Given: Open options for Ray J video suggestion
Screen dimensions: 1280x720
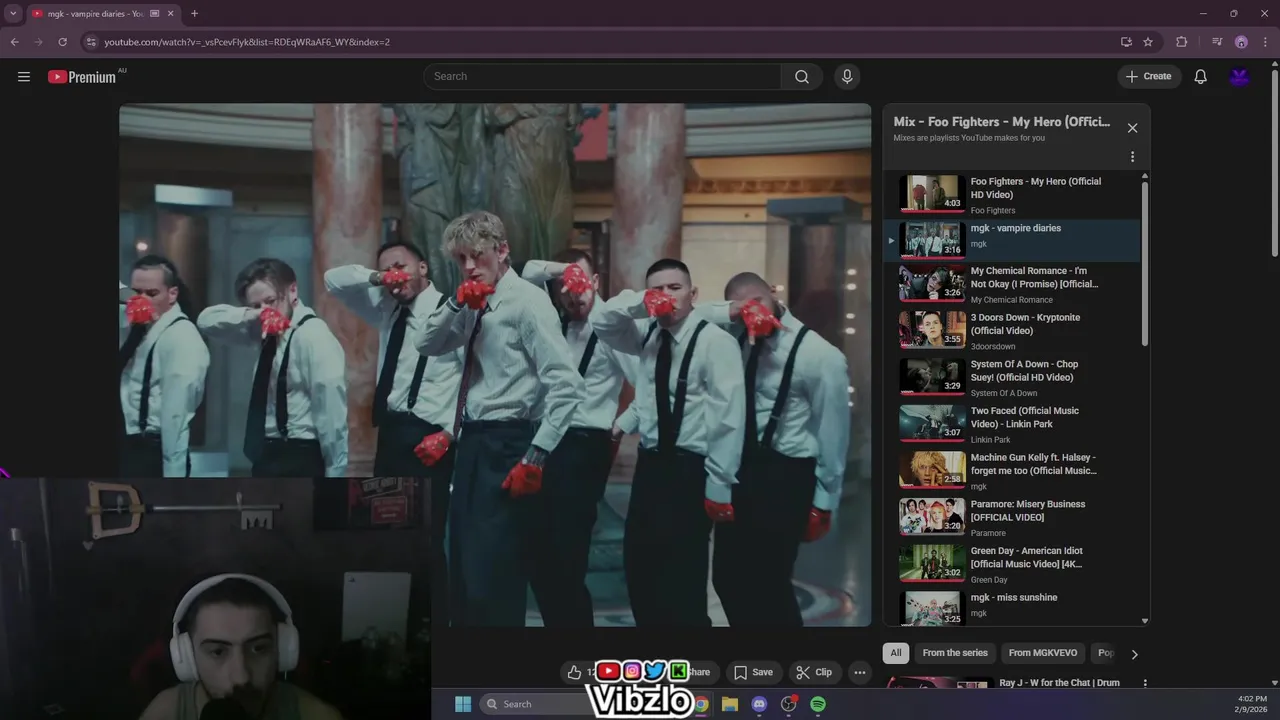Looking at the screenshot, I should pyautogui.click(x=1145, y=684).
